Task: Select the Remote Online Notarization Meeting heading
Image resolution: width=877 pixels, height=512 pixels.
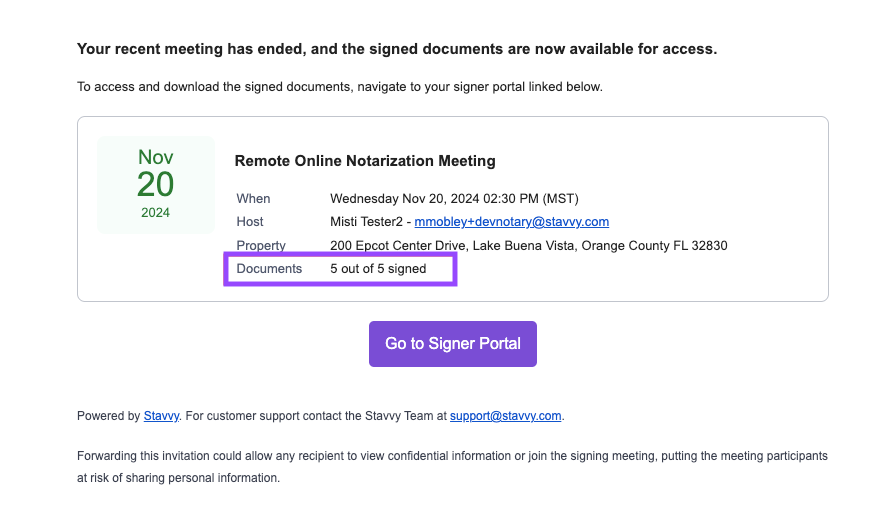Action: point(365,161)
